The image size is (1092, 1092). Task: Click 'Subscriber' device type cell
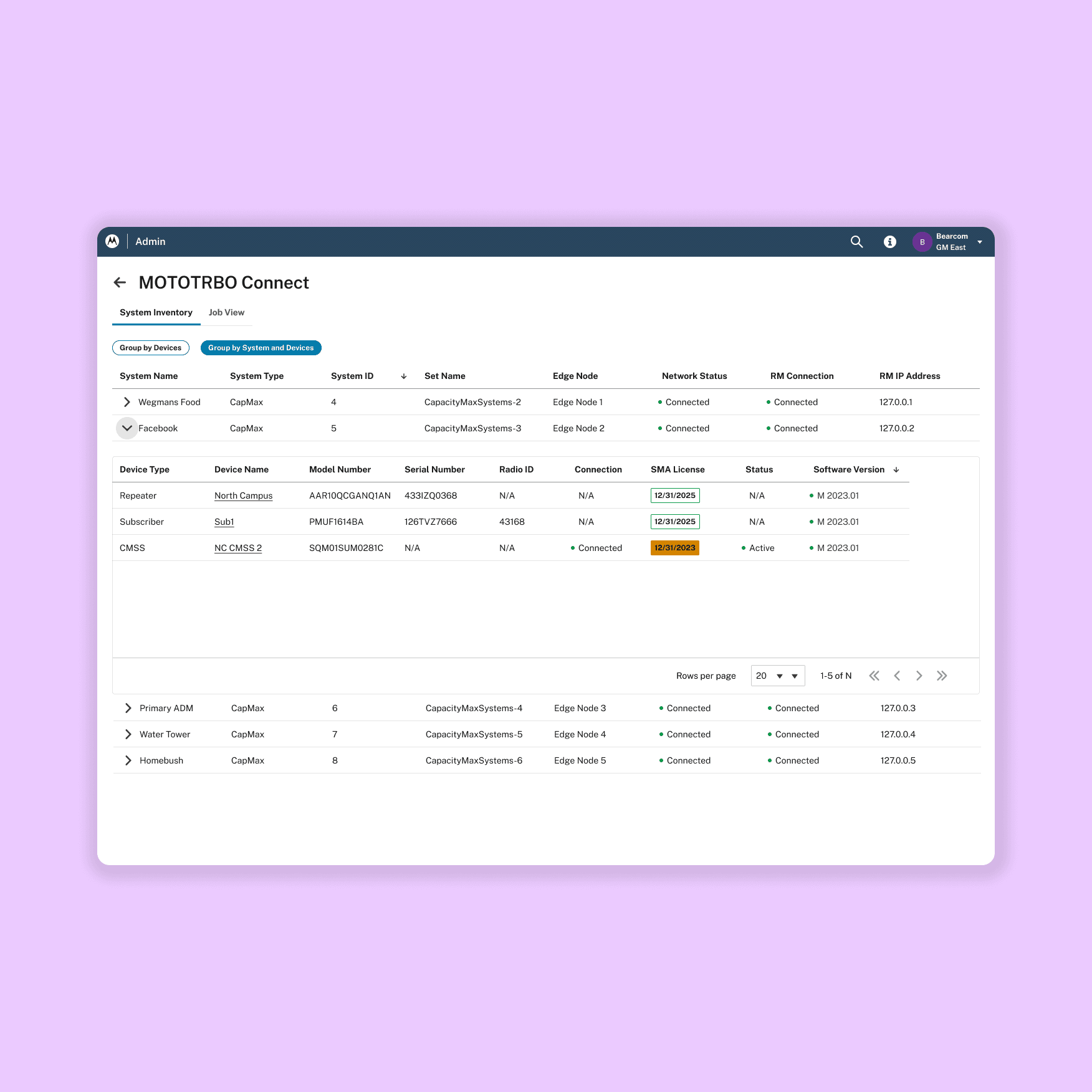(x=141, y=522)
